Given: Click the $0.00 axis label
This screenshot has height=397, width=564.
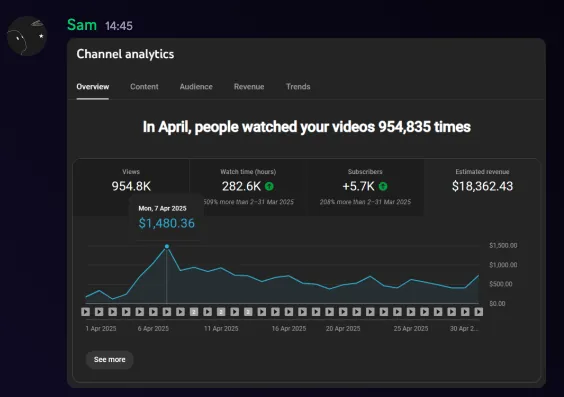Looking at the screenshot, I should pos(497,304).
